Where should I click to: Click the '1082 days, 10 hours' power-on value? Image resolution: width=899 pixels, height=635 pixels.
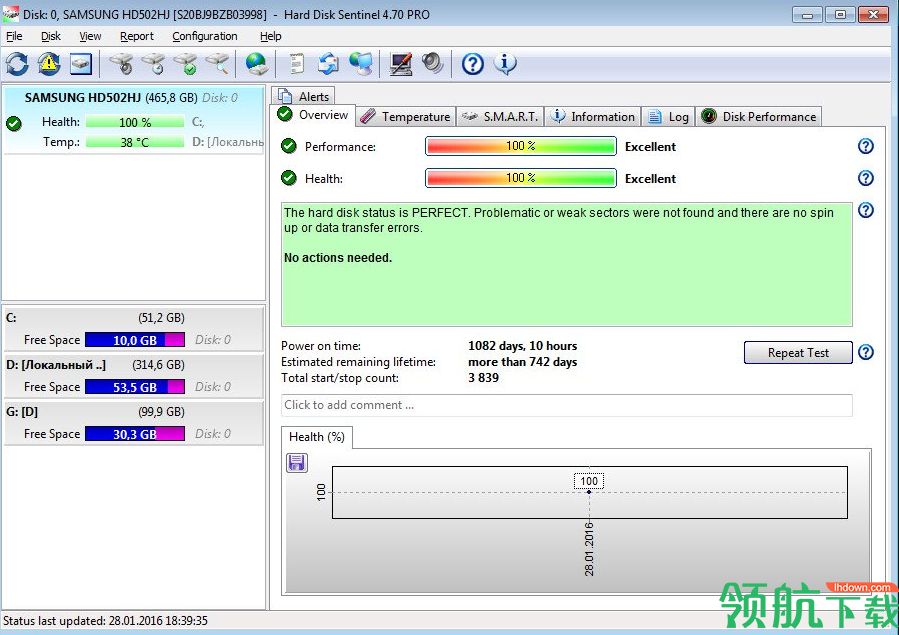point(522,346)
